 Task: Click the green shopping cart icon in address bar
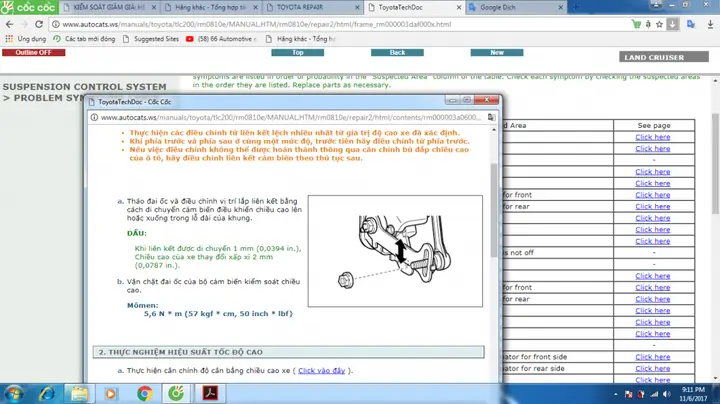coord(636,24)
